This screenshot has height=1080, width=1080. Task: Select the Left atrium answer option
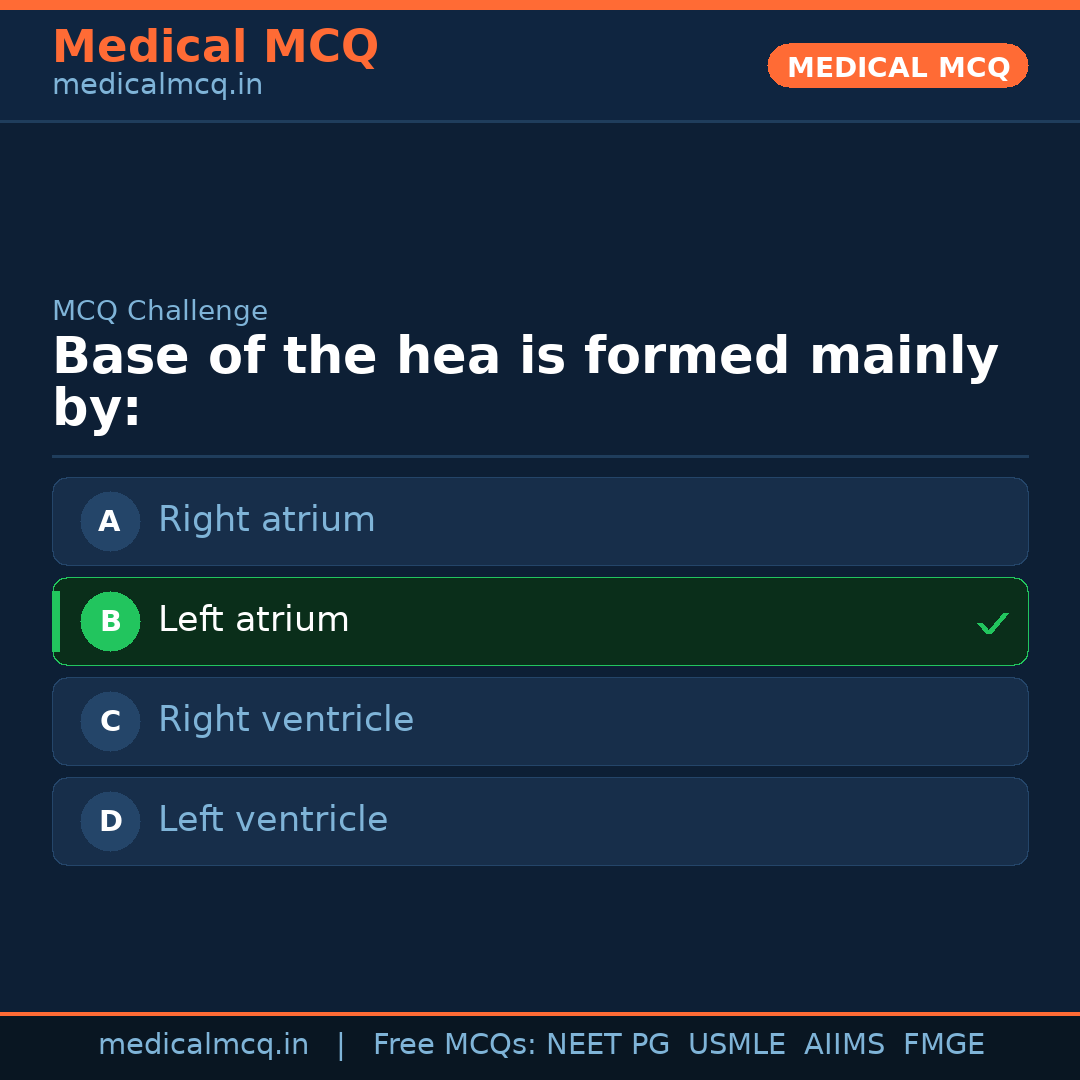(540, 621)
